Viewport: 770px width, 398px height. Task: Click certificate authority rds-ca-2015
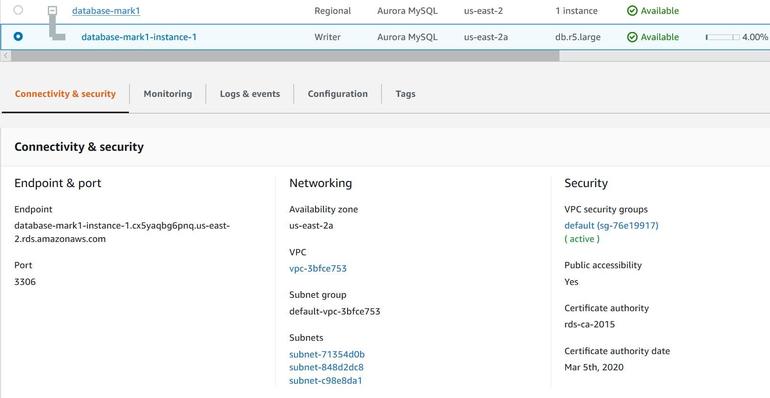click(x=590, y=324)
